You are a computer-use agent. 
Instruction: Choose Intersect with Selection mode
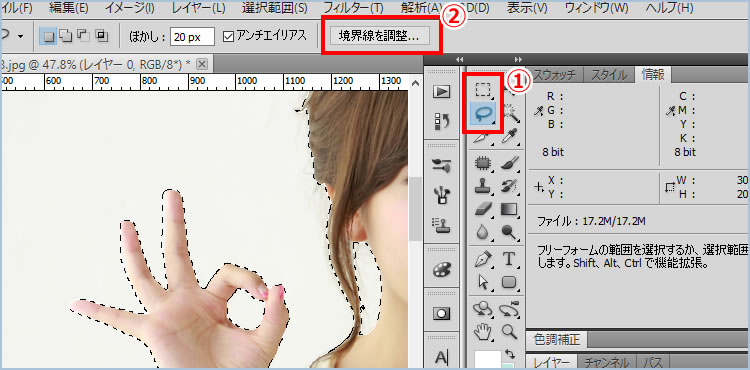pyautogui.click(x=101, y=36)
